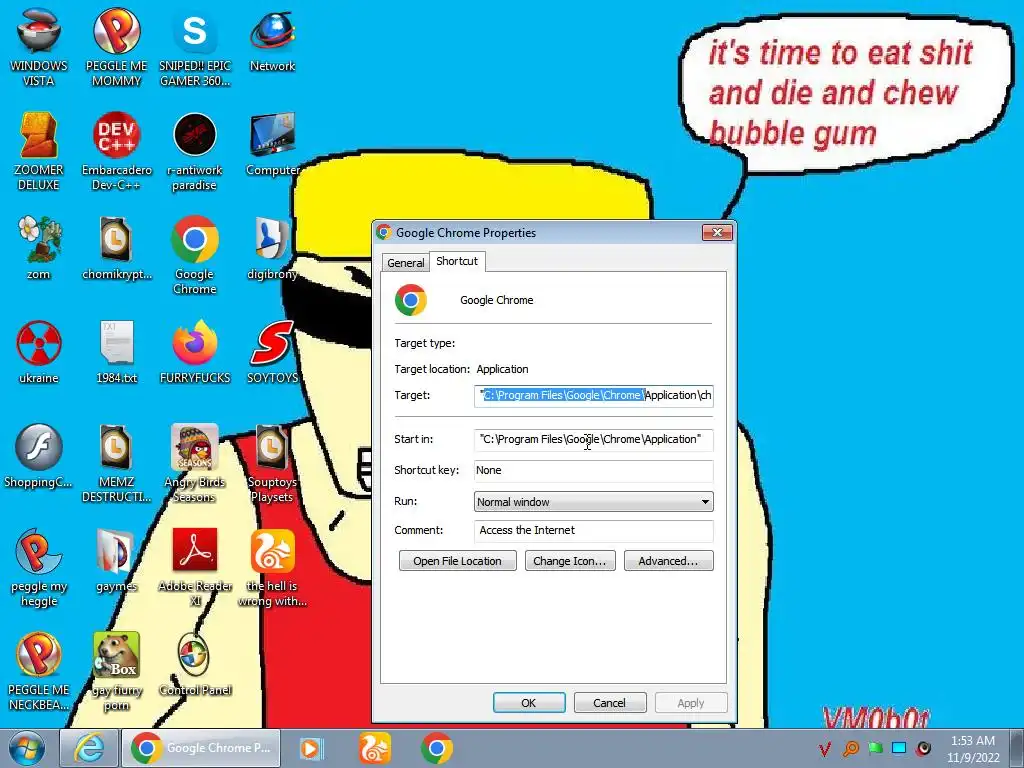
Task: Open the UC Browser taskbar icon
Action: 375,748
